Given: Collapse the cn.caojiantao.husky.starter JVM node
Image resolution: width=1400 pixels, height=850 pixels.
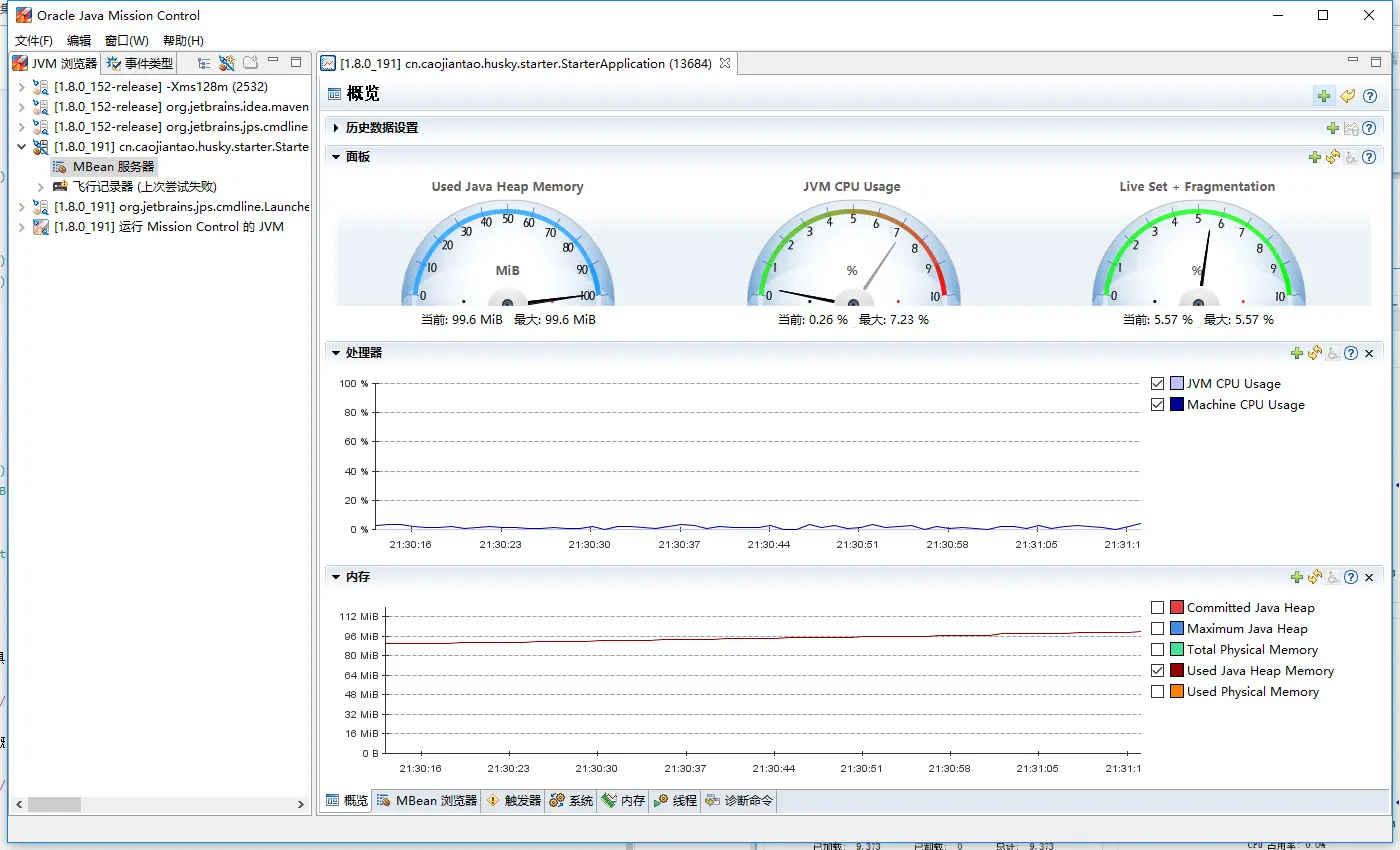Looking at the screenshot, I should pyautogui.click(x=22, y=147).
